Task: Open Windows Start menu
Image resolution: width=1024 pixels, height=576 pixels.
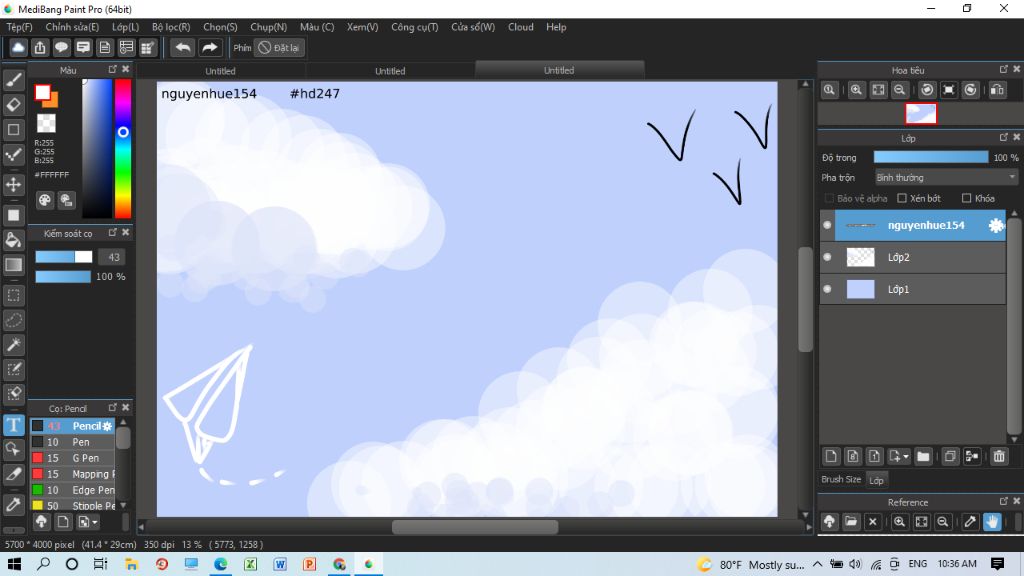Action: click(14, 564)
